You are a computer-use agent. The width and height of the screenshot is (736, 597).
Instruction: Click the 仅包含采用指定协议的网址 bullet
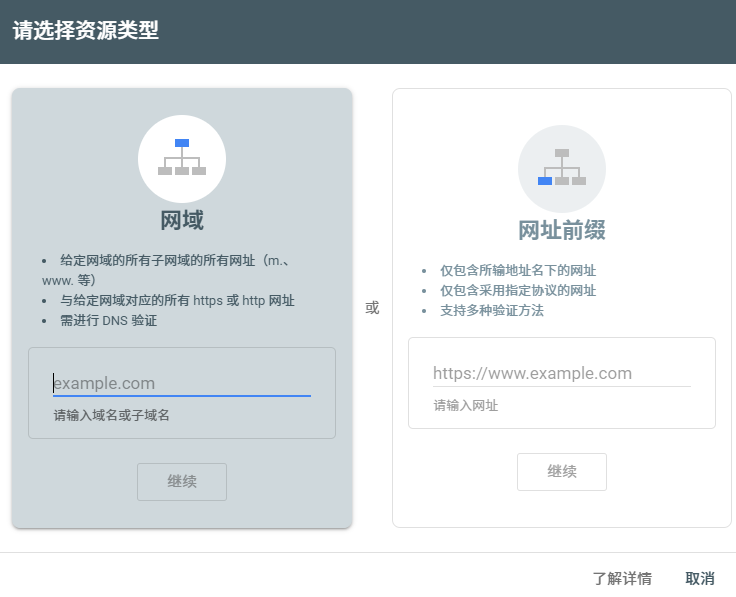(x=518, y=291)
